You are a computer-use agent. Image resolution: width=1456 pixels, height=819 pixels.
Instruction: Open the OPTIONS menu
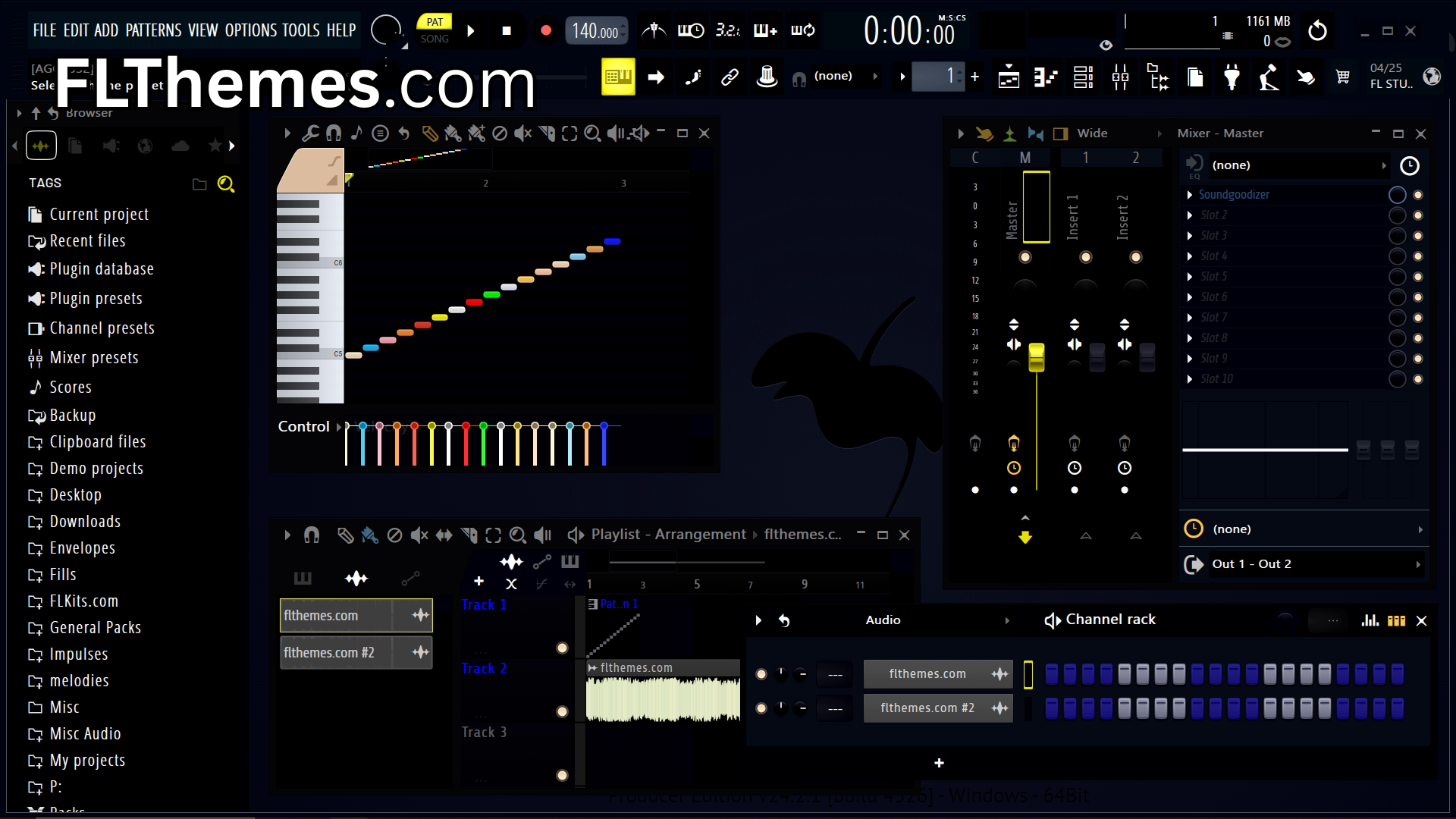pyautogui.click(x=251, y=30)
